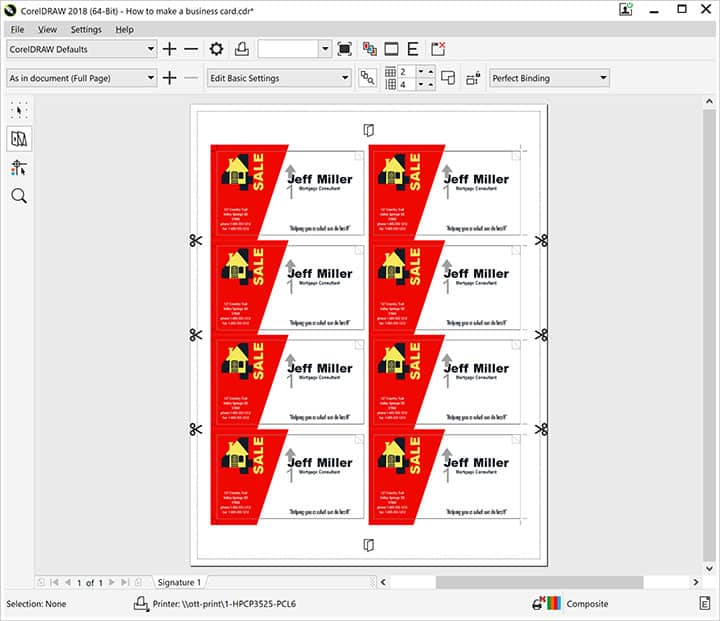Click the print button in toolbar
Image resolution: width=720 pixels, height=621 pixels.
241,49
